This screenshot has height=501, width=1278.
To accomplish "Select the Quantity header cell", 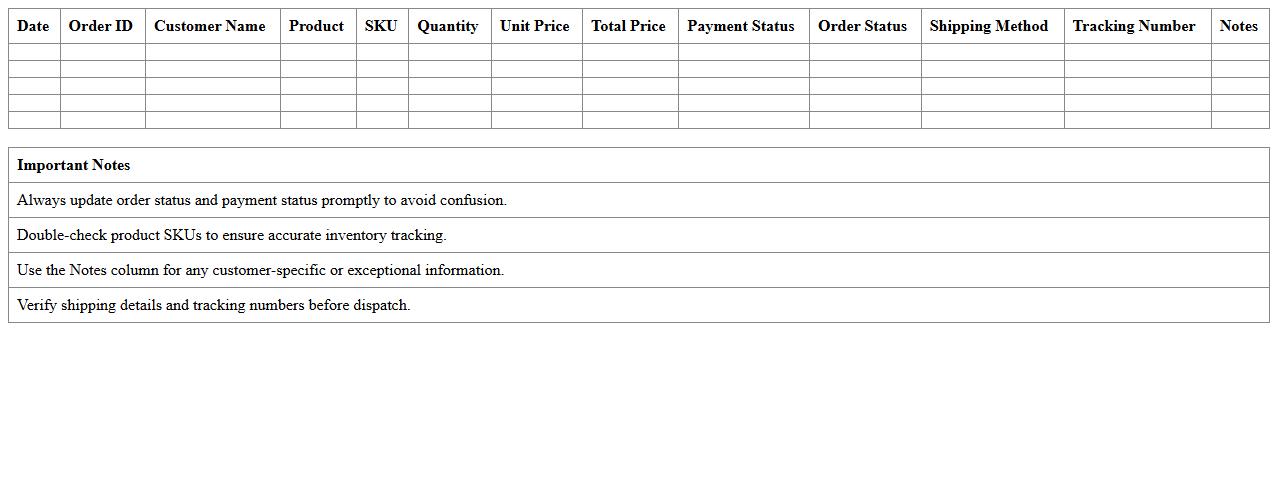I will [448, 26].
